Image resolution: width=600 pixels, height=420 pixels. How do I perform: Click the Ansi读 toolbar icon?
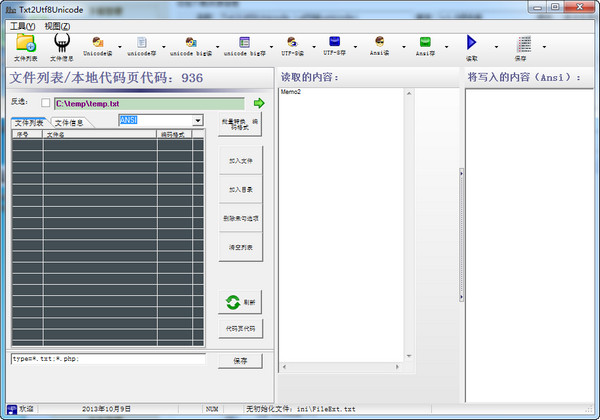[x=380, y=43]
